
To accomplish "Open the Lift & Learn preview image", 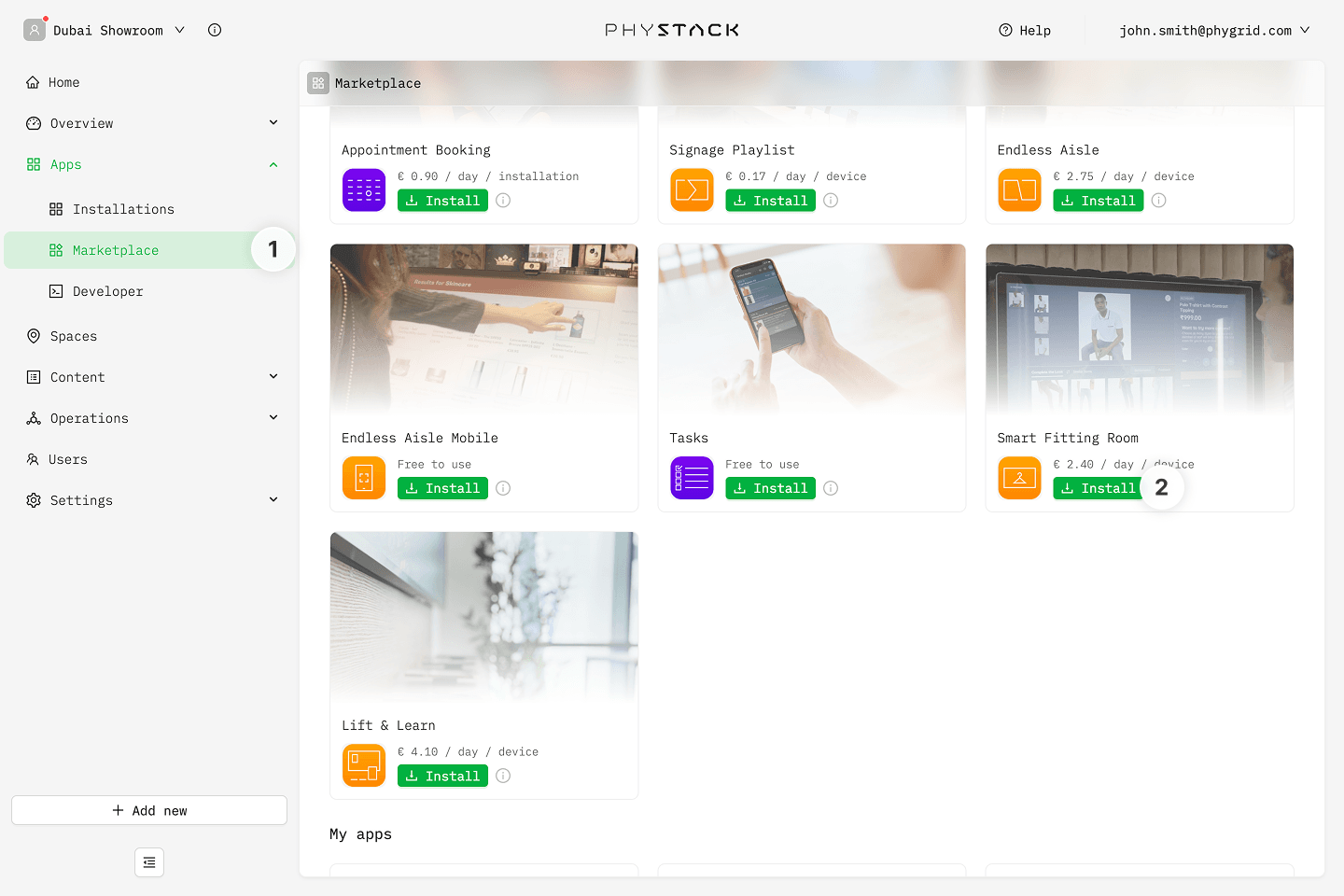I will 484,617.
